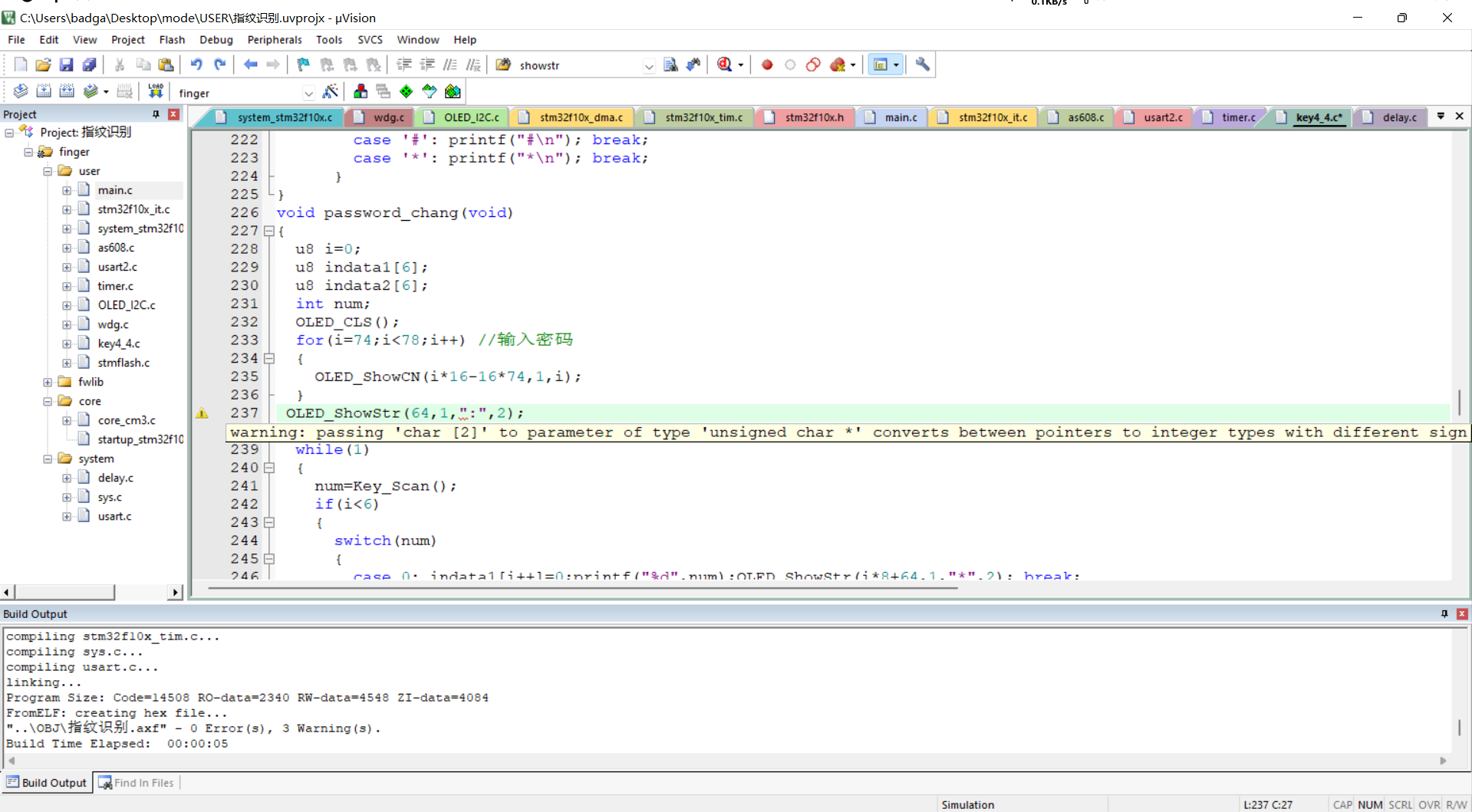Expand the fwlib folder
Viewport: 1472px width, 812px height.
point(48,382)
